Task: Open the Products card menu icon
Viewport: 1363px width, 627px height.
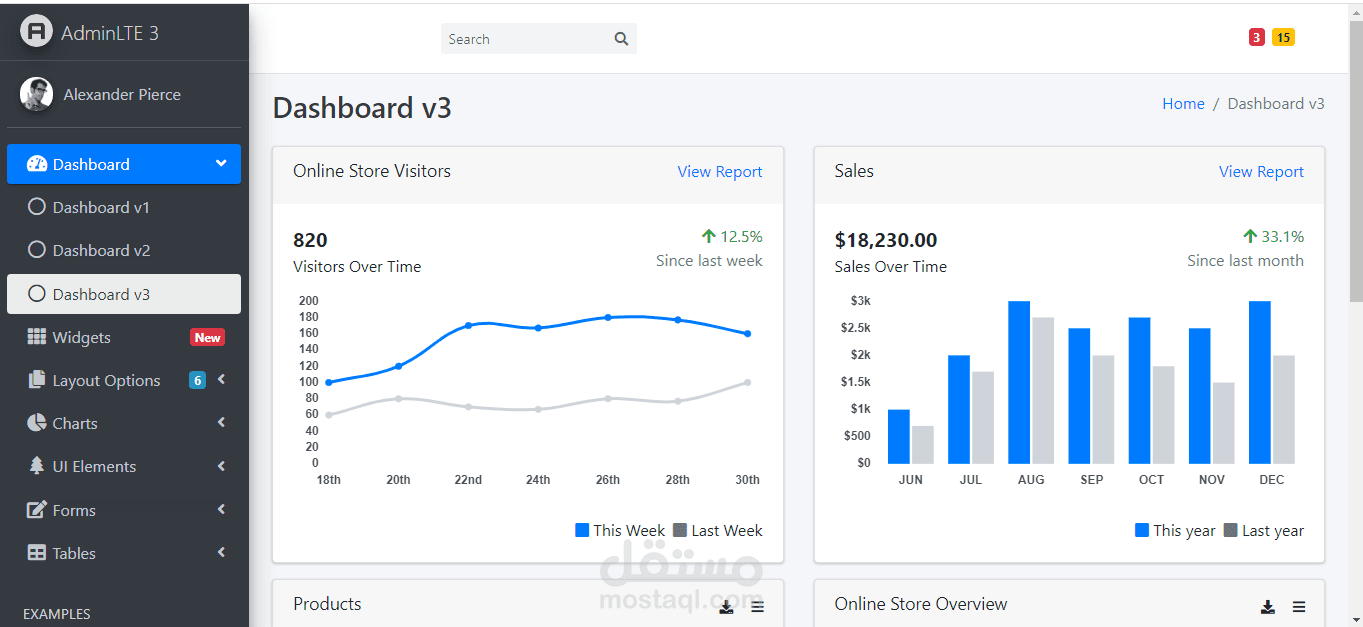Action: [757, 606]
